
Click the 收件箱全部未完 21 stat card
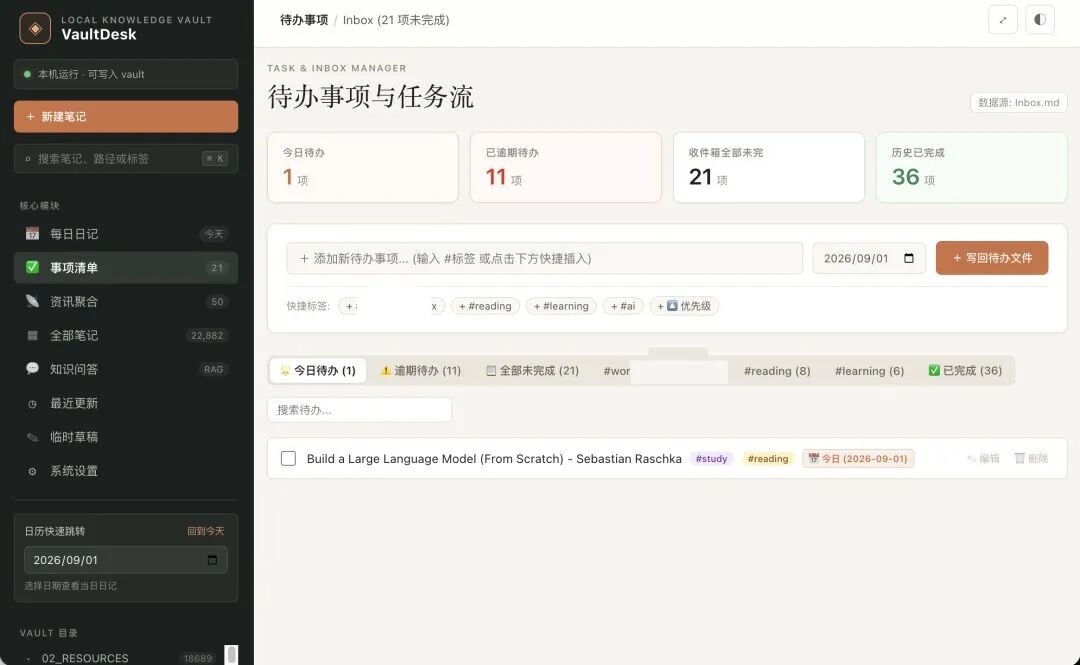[769, 167]
